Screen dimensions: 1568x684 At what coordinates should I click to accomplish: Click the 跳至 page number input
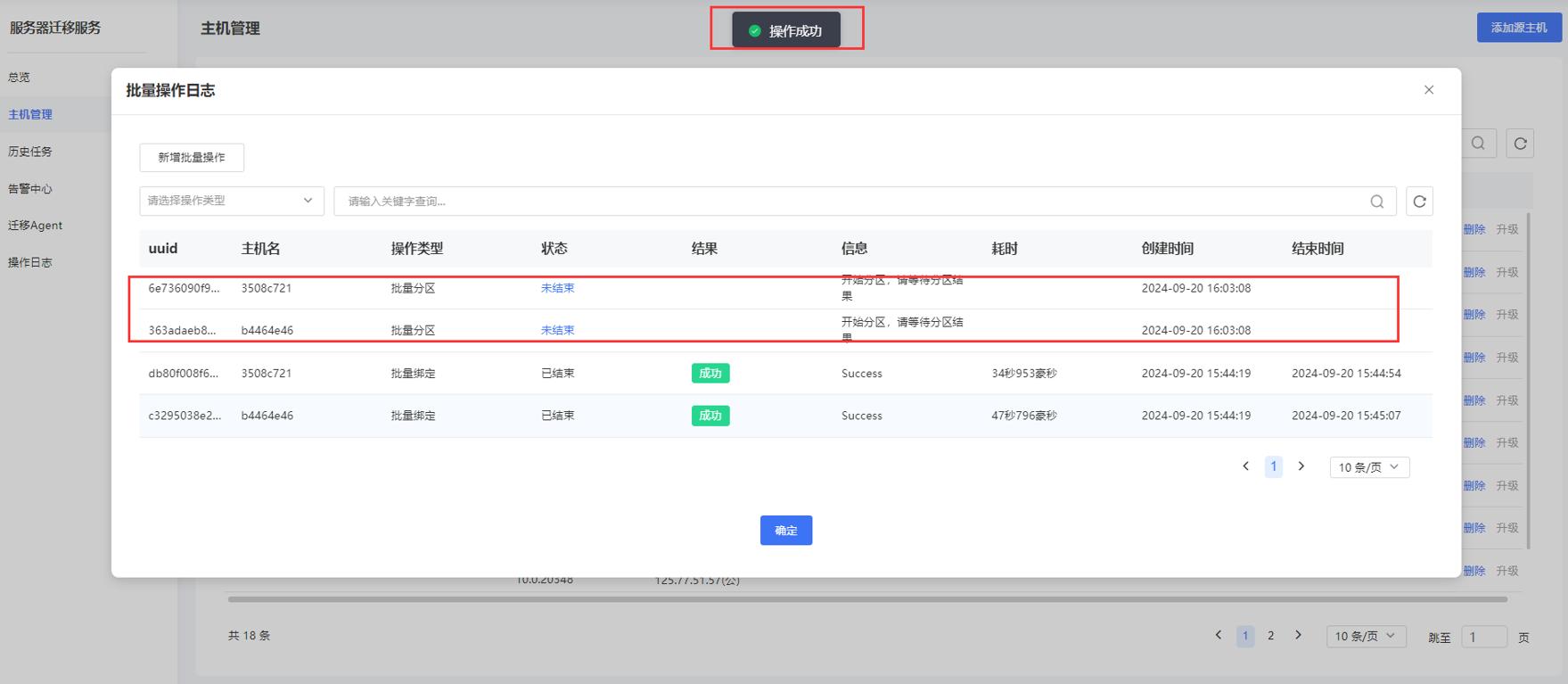click(x=1484, y=637)
